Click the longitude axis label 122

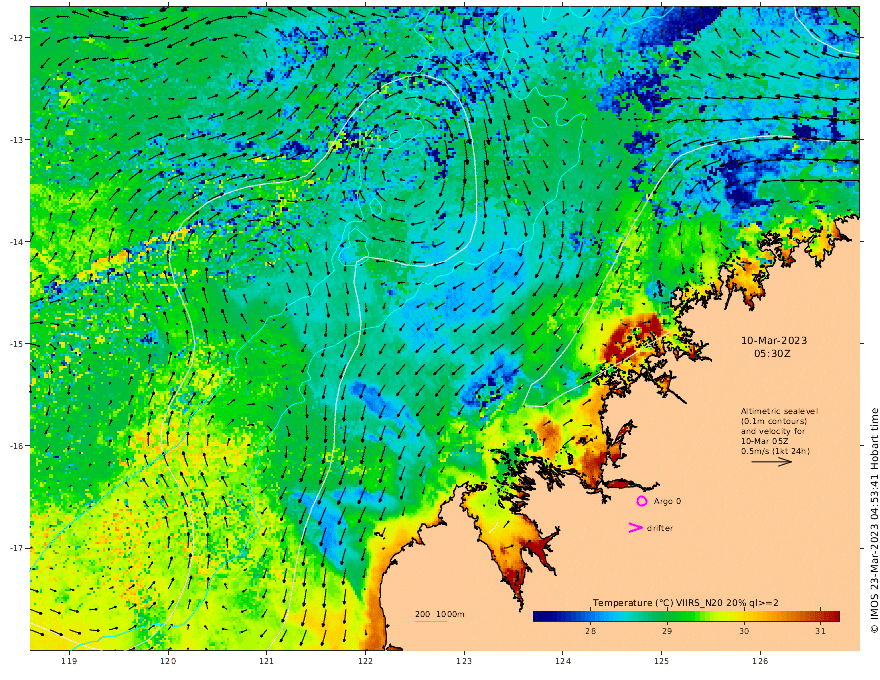click(x=365, y=661)
